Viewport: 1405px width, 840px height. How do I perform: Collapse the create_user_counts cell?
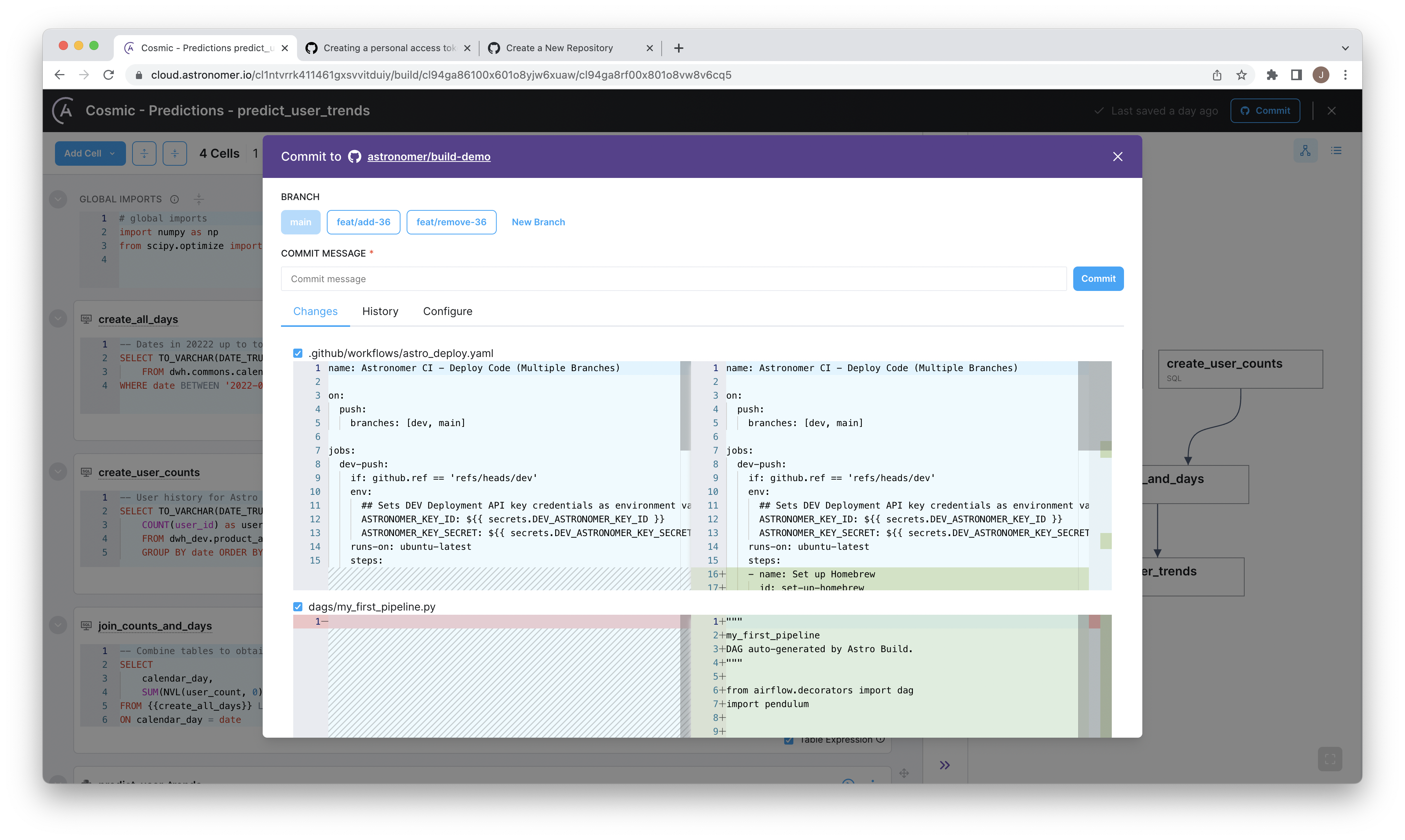pos(58,472)
